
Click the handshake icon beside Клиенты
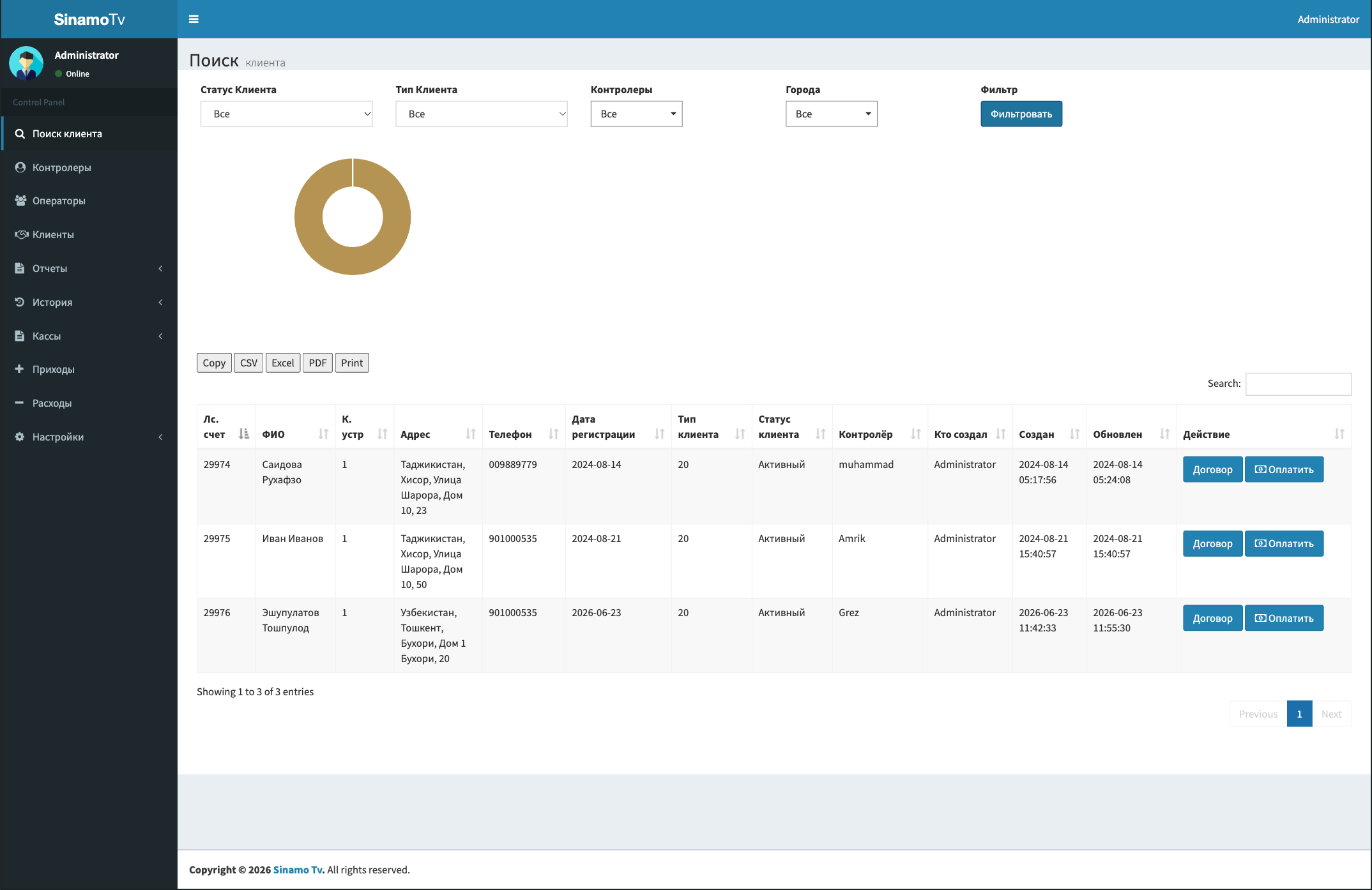[21, 234]
